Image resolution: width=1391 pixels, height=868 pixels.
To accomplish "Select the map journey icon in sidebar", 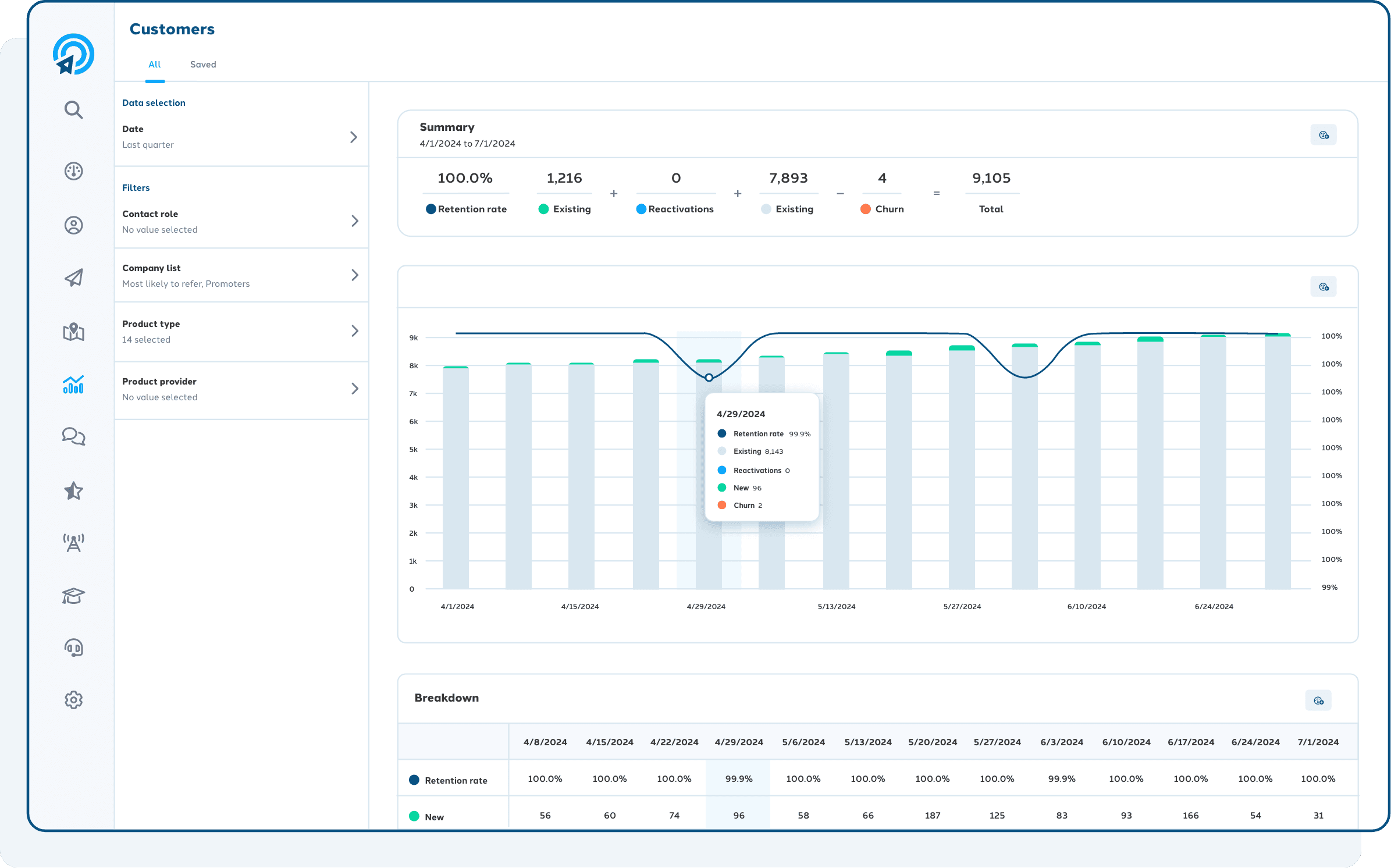I will coord(73,332).
